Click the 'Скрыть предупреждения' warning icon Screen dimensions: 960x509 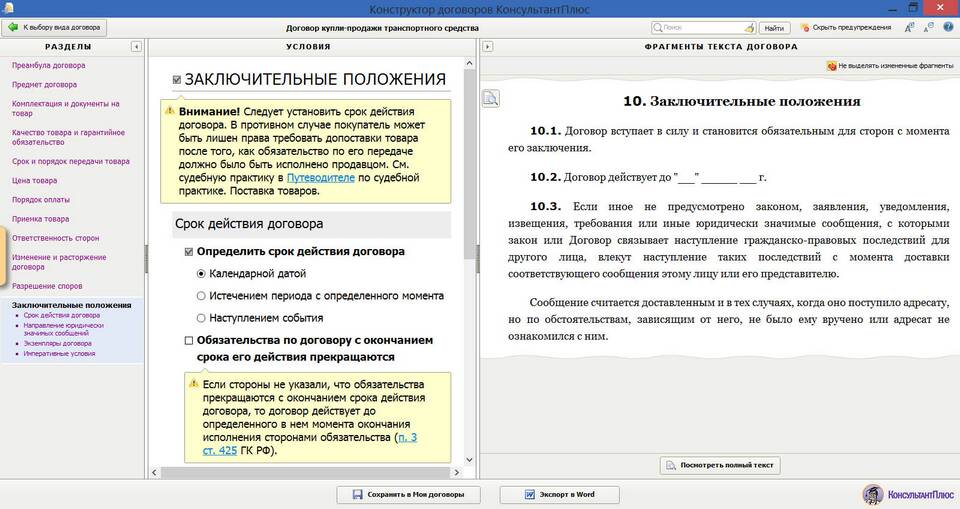(x=804, y=28)
